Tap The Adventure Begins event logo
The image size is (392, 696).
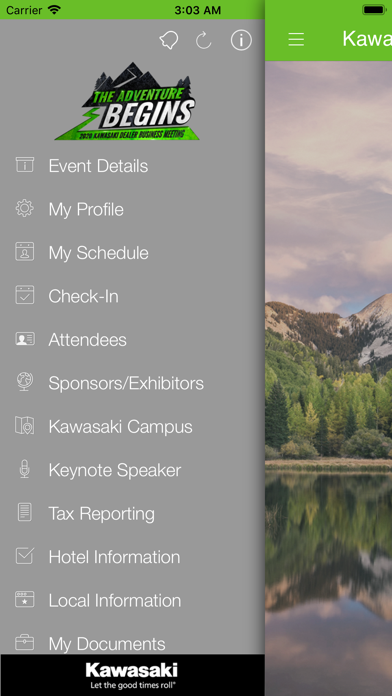click(127, 101)
